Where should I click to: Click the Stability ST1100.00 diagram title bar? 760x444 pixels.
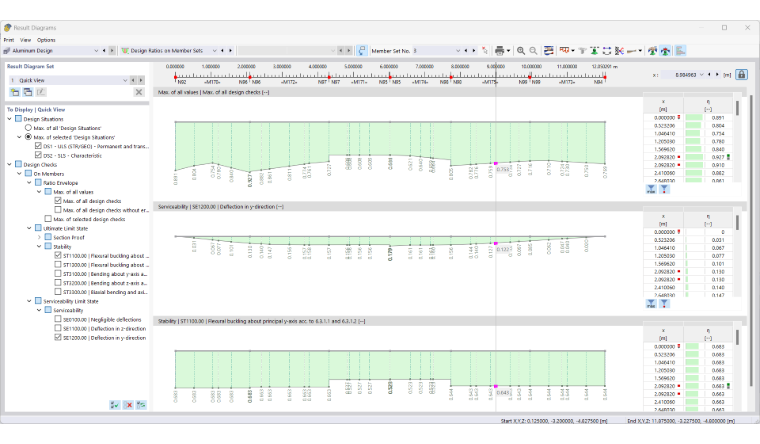point(450,321)
